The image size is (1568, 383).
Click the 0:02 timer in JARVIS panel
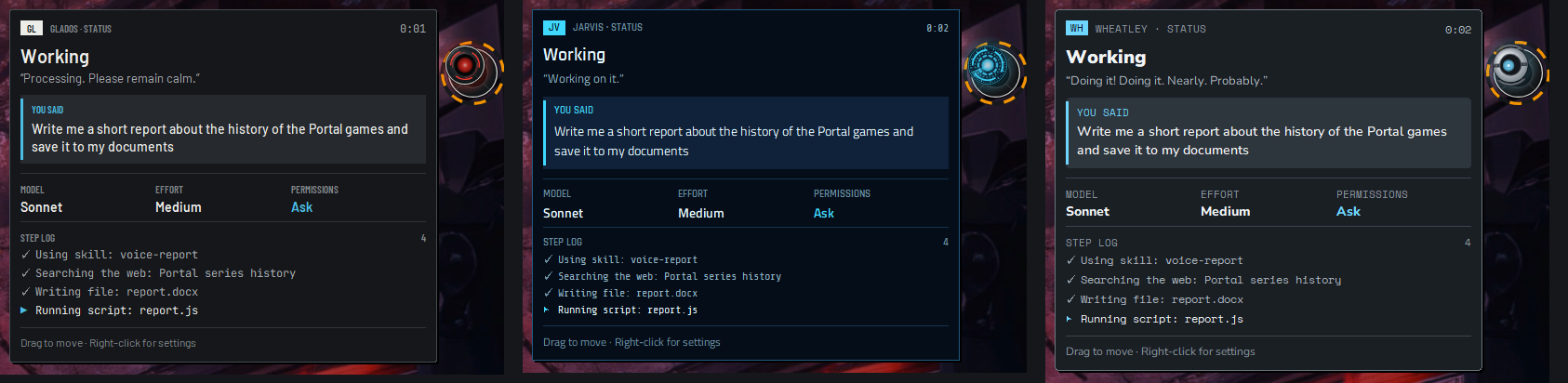click(937, 28)
